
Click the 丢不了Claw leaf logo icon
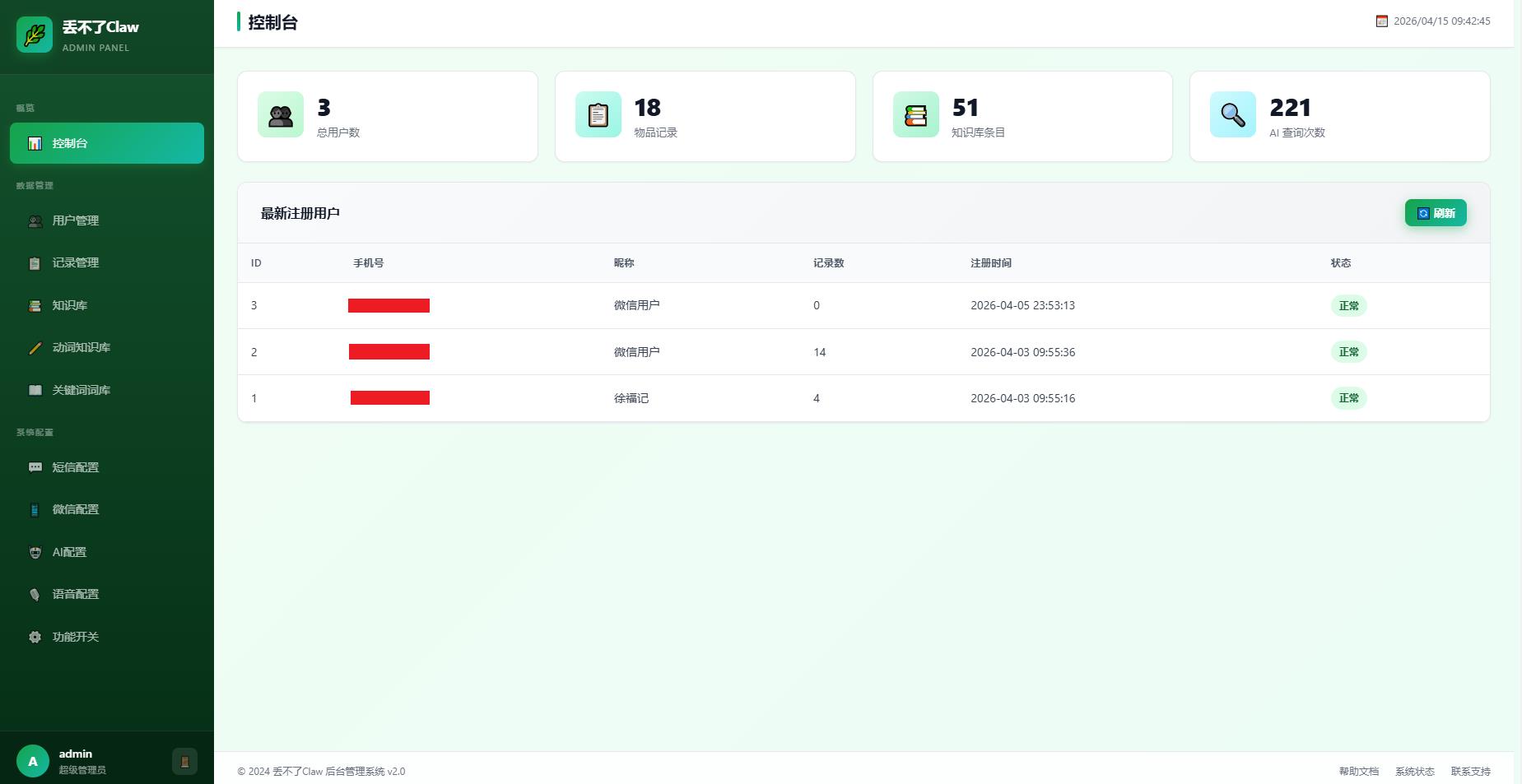coord(35,35)
